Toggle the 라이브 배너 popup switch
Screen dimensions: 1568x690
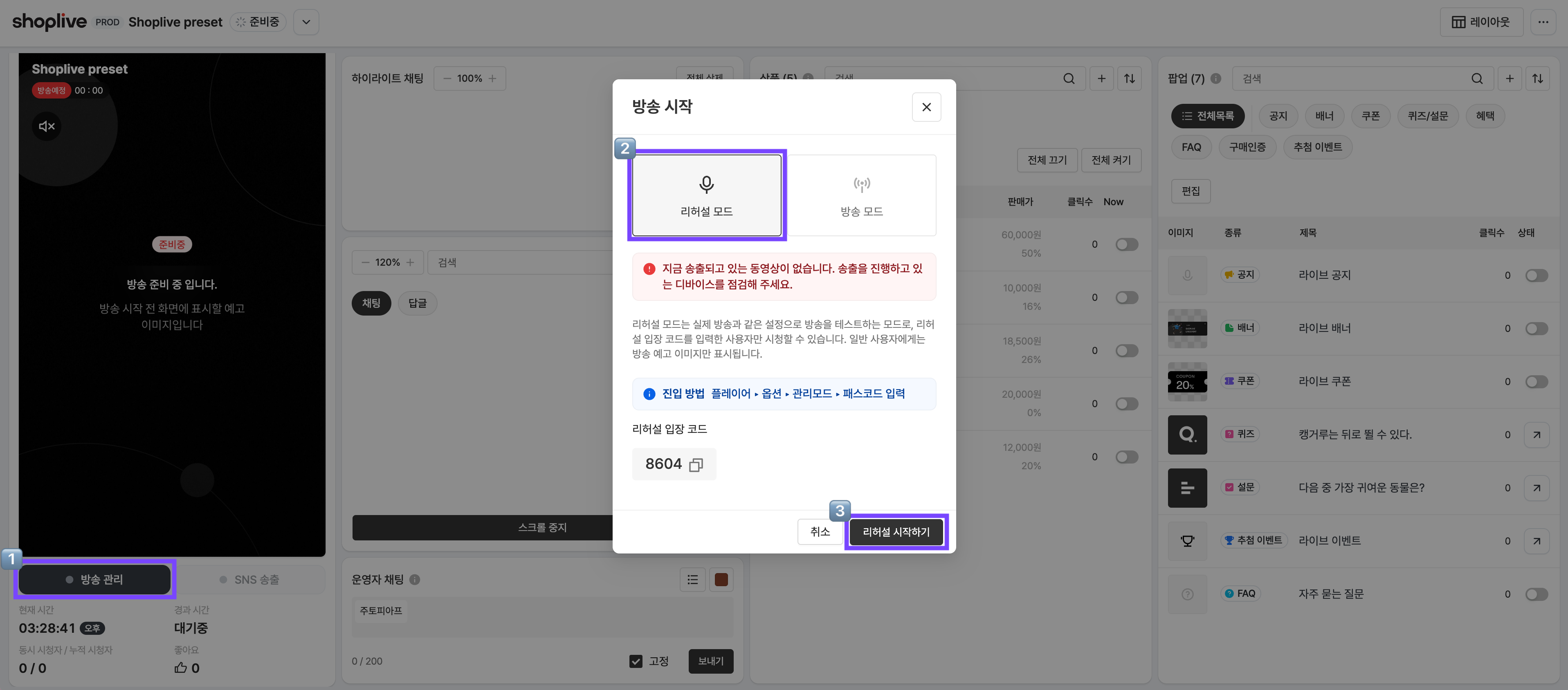point(1536,329)
